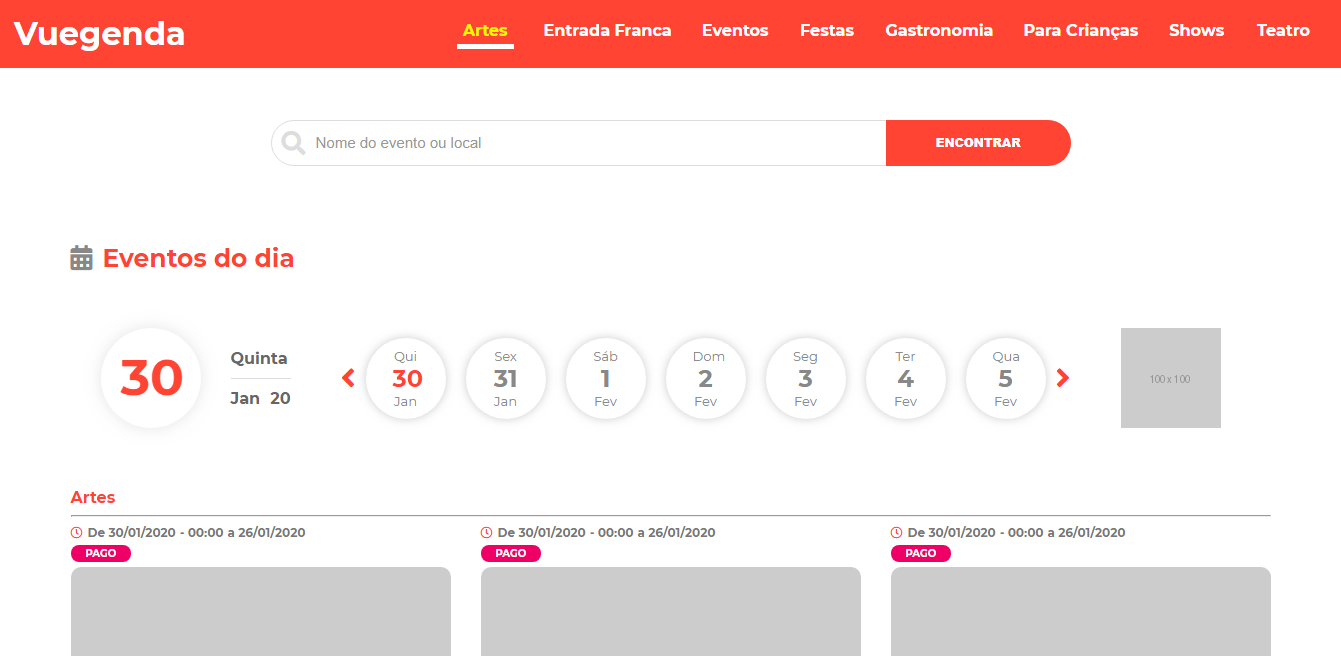The width and height of the screenshot is (1341, 656).
Task: Click the right arrow to view next dates
Action: 1063,378
